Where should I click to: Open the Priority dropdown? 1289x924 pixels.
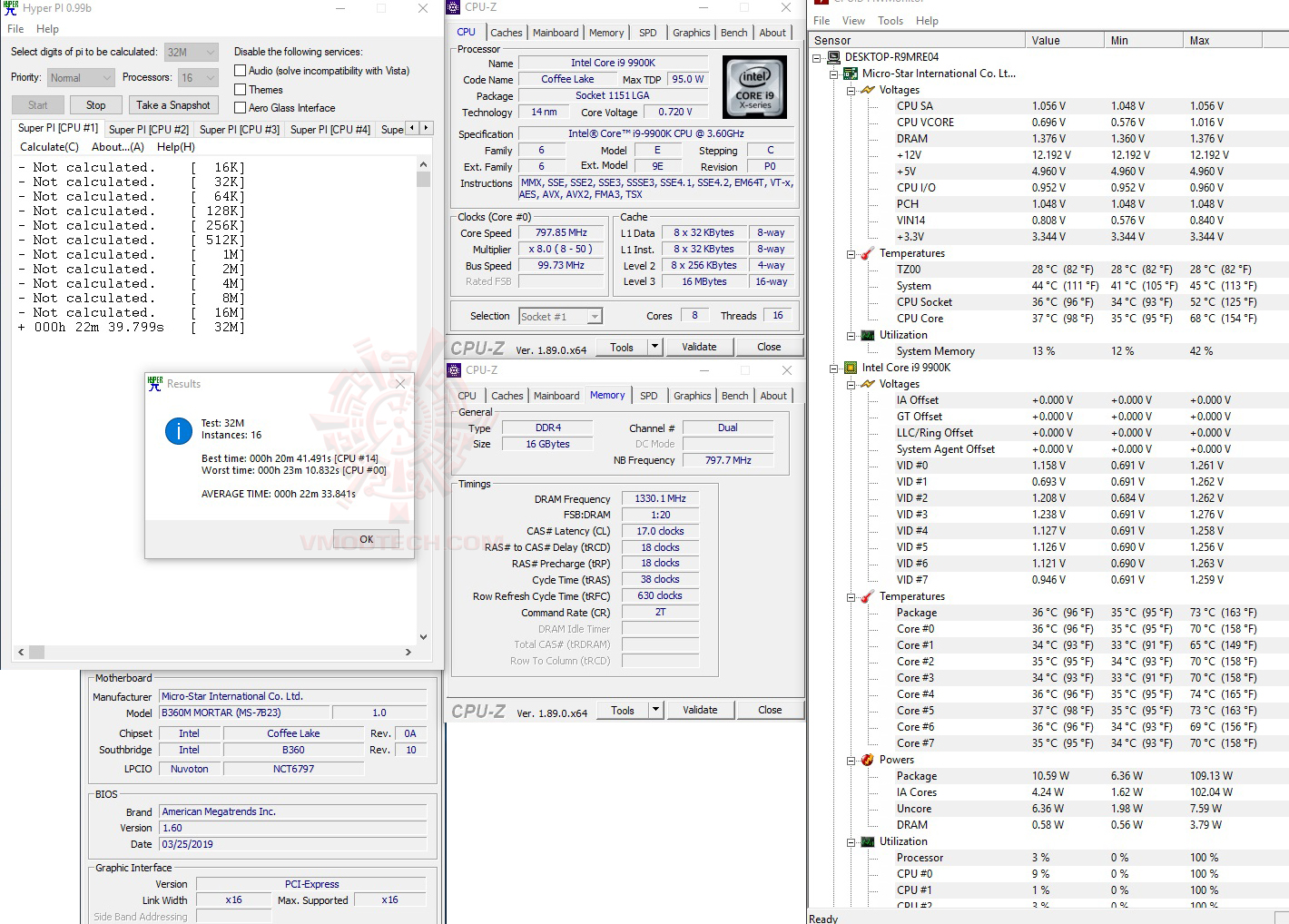[x=81, y=78]
